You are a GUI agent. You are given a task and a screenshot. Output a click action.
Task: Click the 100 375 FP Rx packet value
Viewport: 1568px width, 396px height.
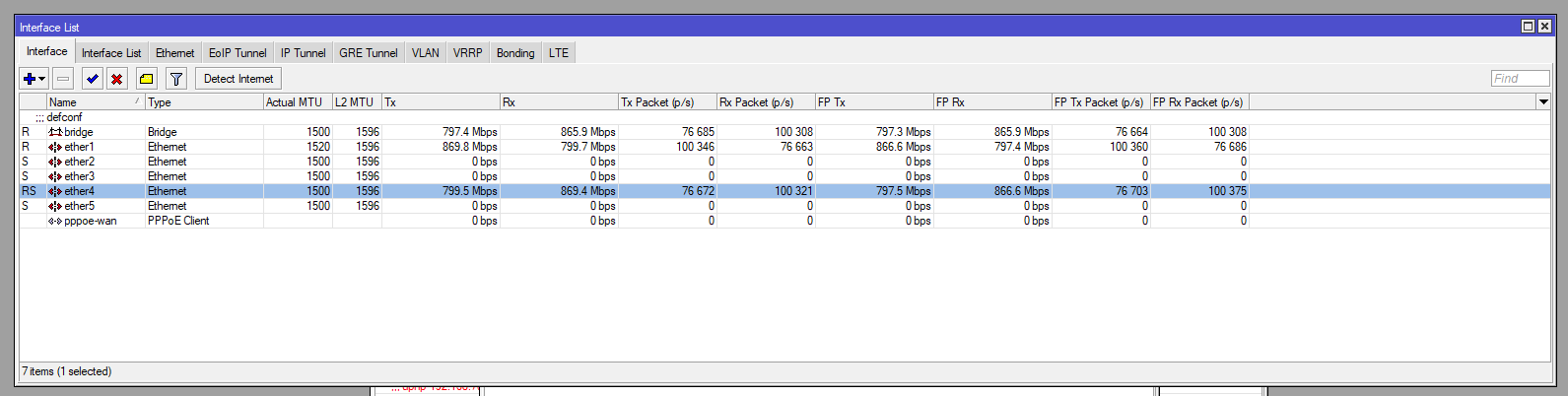pos(1228,191)
